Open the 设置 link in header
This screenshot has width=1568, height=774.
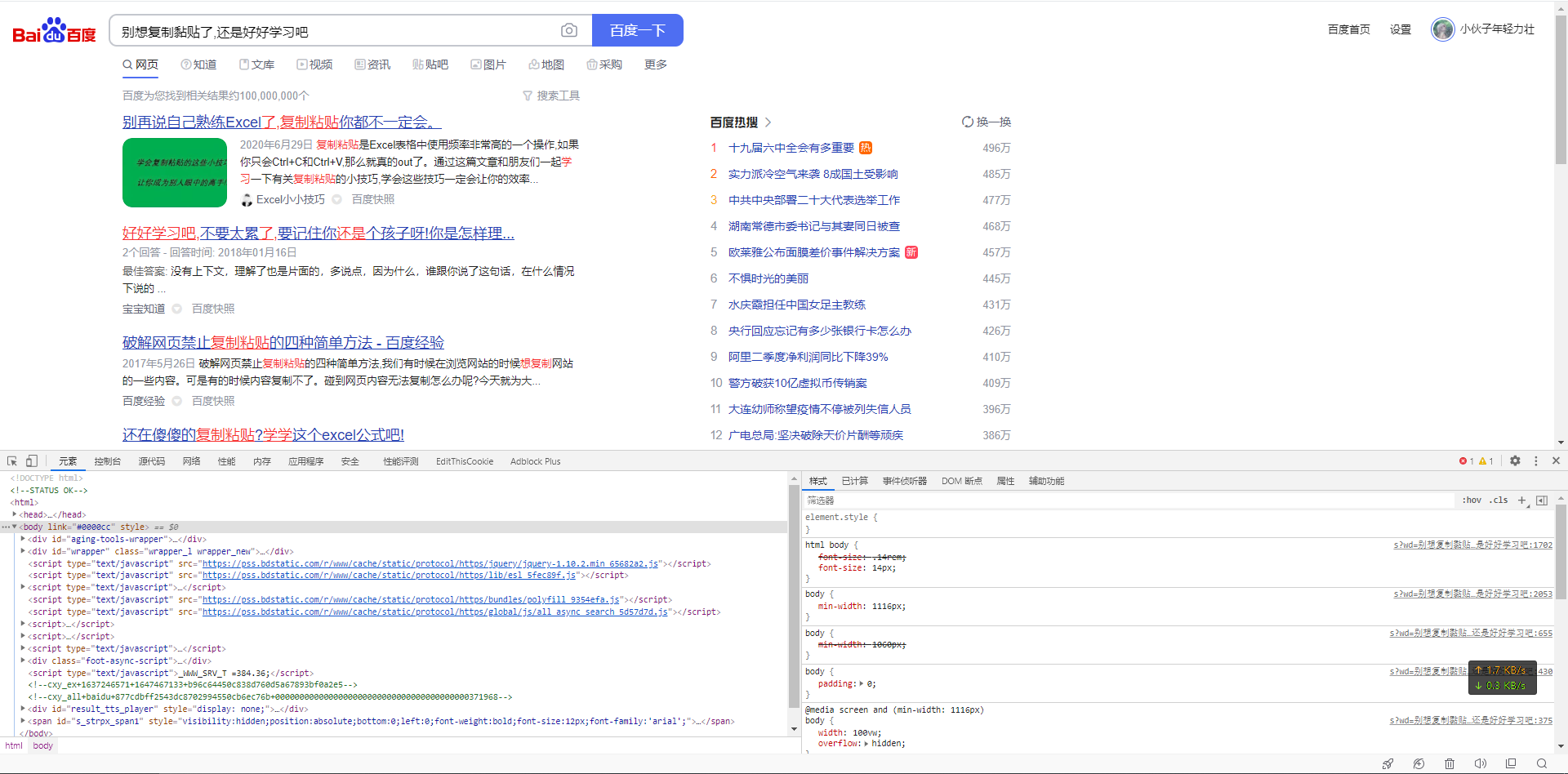pos(1401,29)
